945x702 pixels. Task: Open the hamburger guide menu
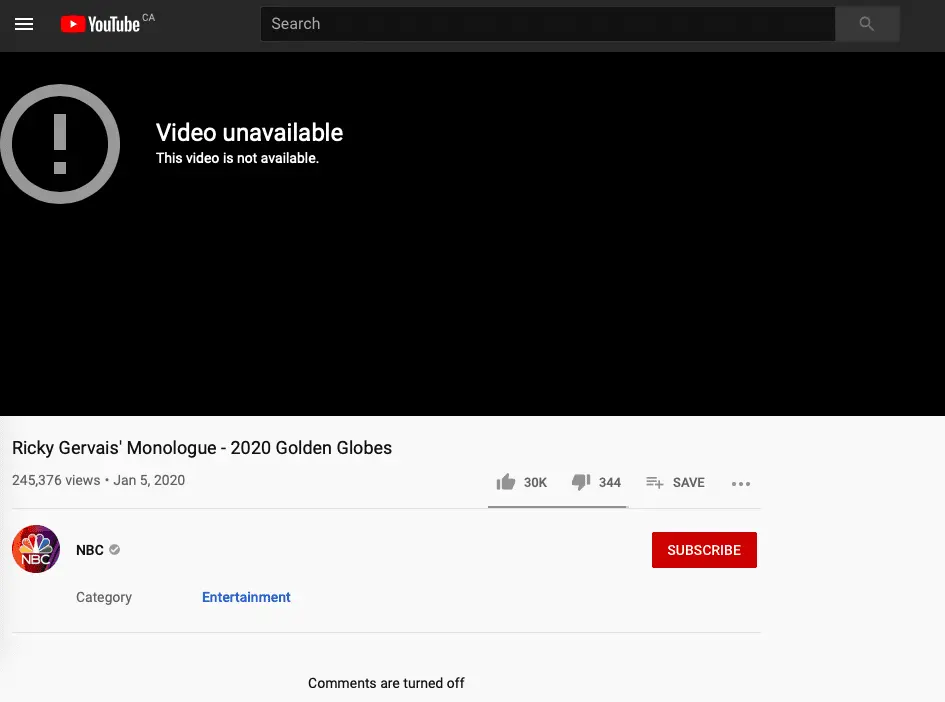tap(24, 24)
